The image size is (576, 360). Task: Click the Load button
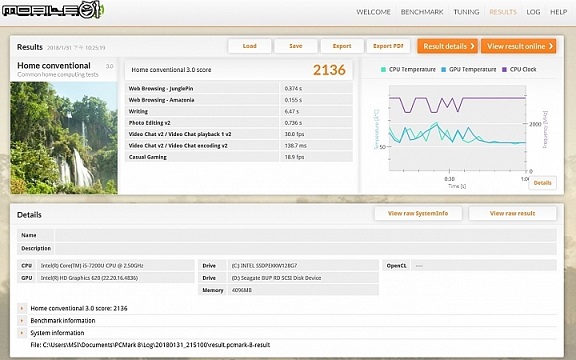(x=249, y=46)
